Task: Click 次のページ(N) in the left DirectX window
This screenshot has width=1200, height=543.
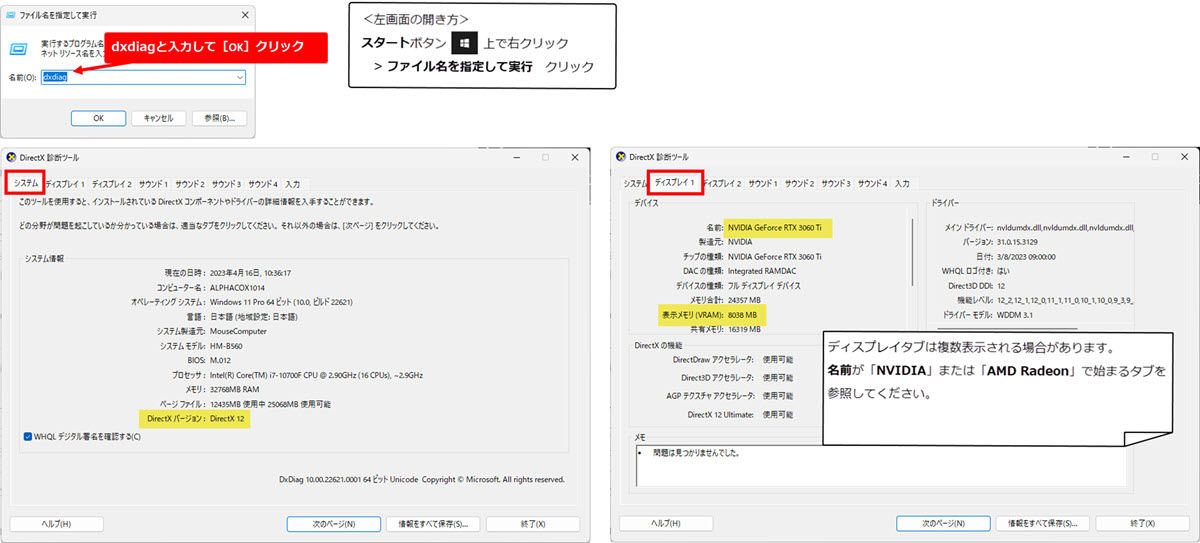Action: (333, 523)
